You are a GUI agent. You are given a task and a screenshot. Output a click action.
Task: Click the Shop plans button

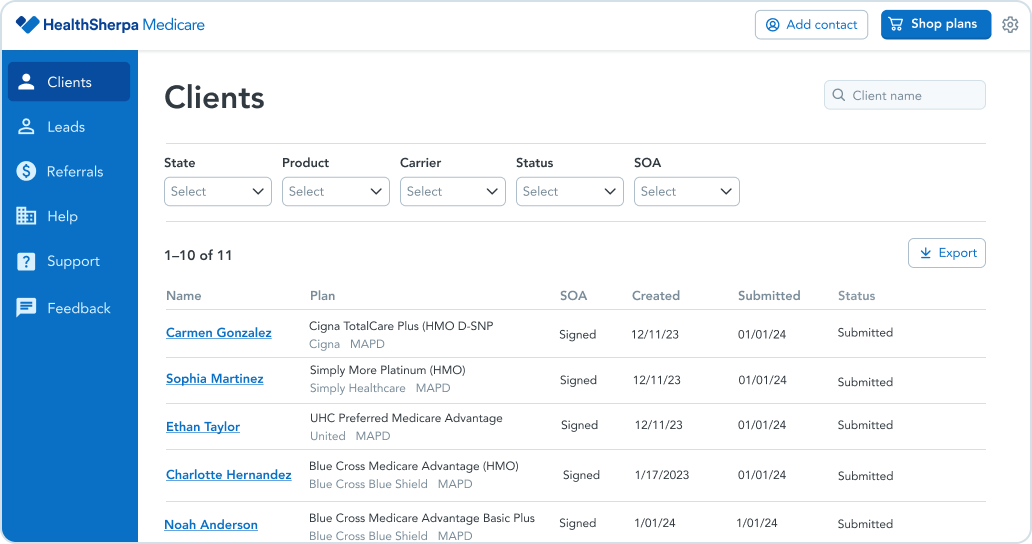(936, 24)
